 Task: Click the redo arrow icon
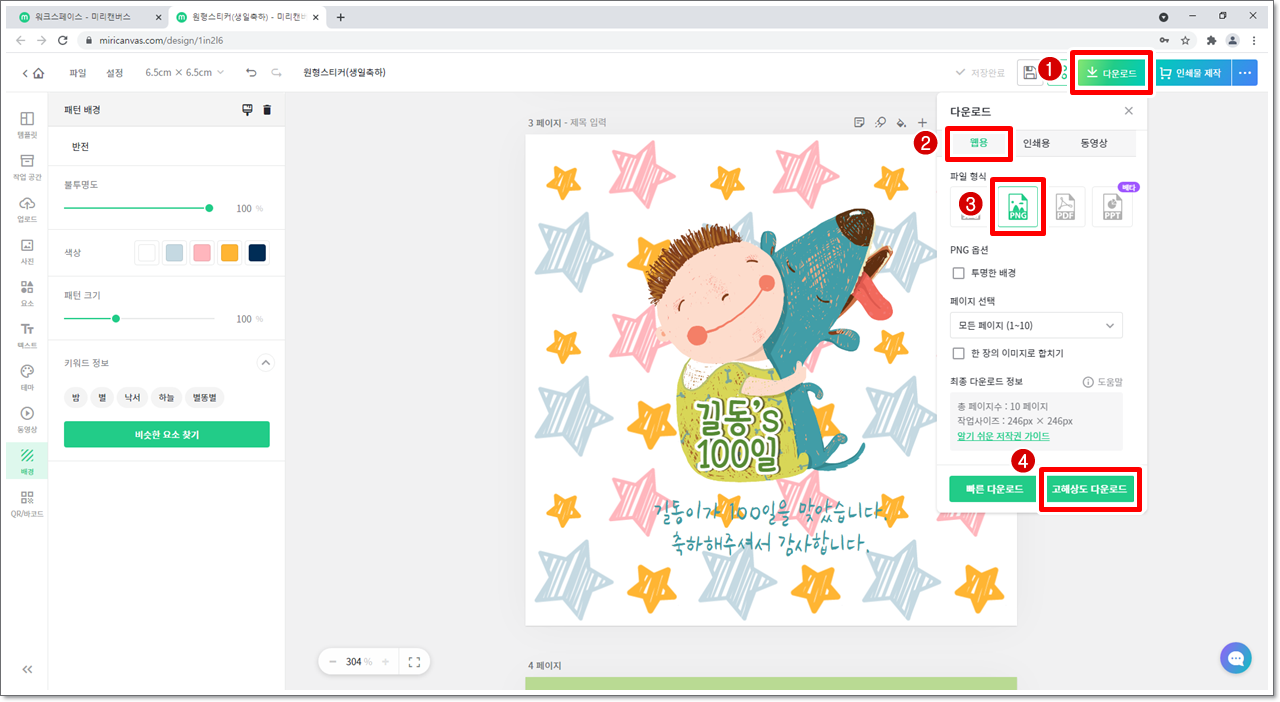pyautogui.click(x=276, y=73)
